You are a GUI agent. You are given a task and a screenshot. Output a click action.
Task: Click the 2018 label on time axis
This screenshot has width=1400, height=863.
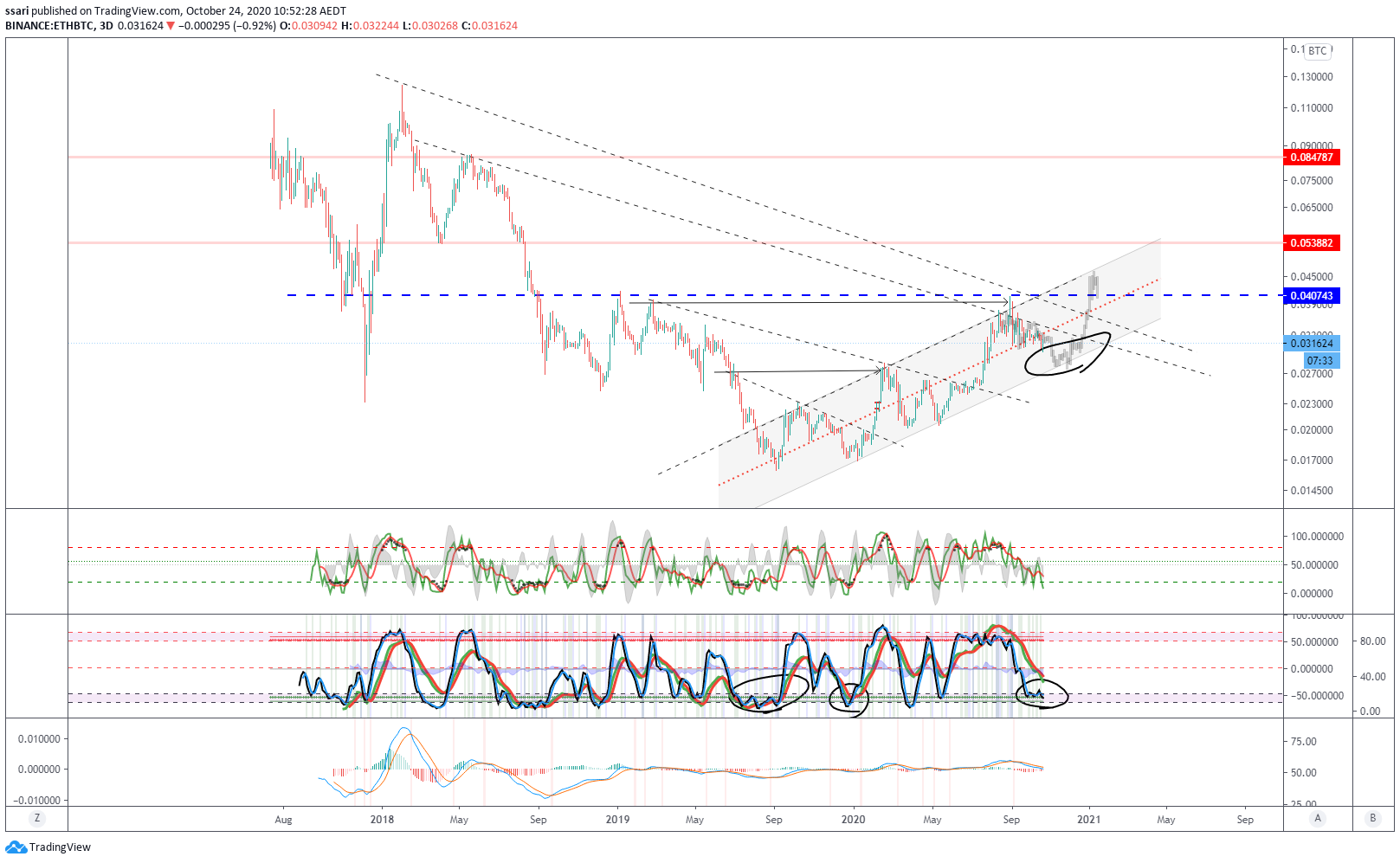382,820
